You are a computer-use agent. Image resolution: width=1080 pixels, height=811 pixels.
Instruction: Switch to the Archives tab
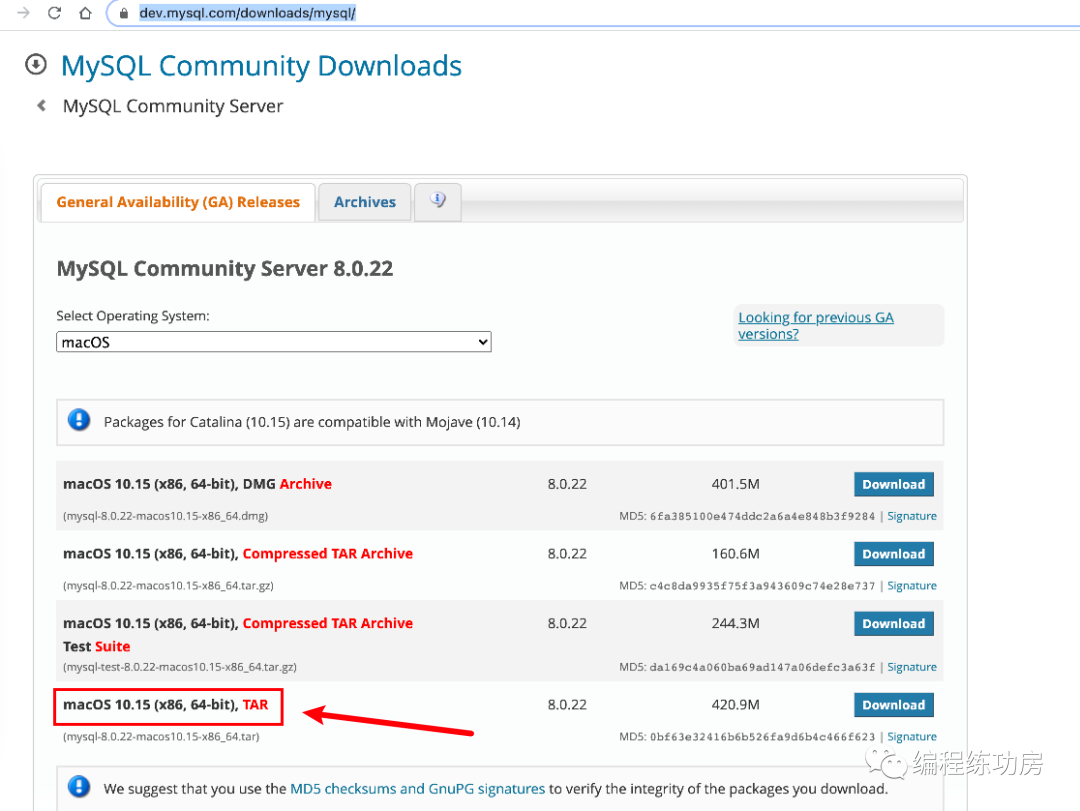tap(365, 202)
